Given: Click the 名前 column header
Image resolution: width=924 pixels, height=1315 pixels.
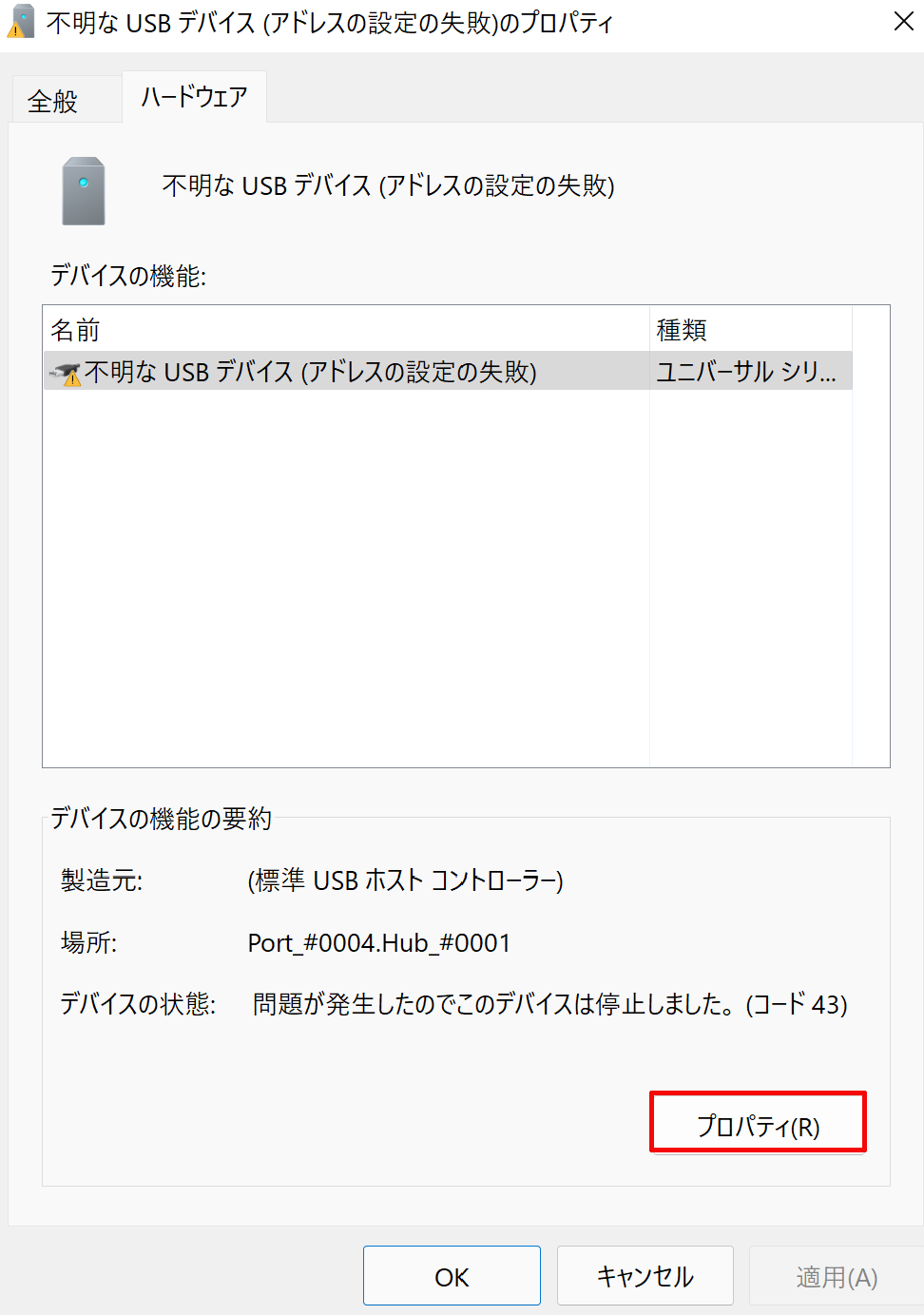Looking at the screenshot, I should point(76,329).
